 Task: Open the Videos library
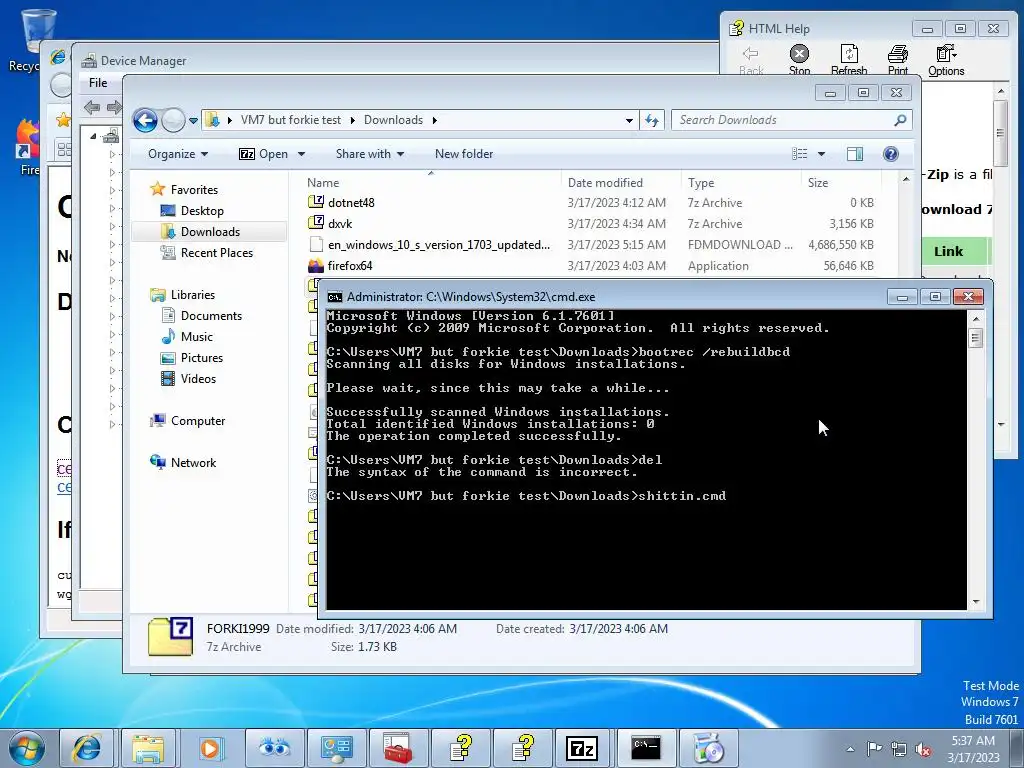pyautogui.click(x=198, y=379)
